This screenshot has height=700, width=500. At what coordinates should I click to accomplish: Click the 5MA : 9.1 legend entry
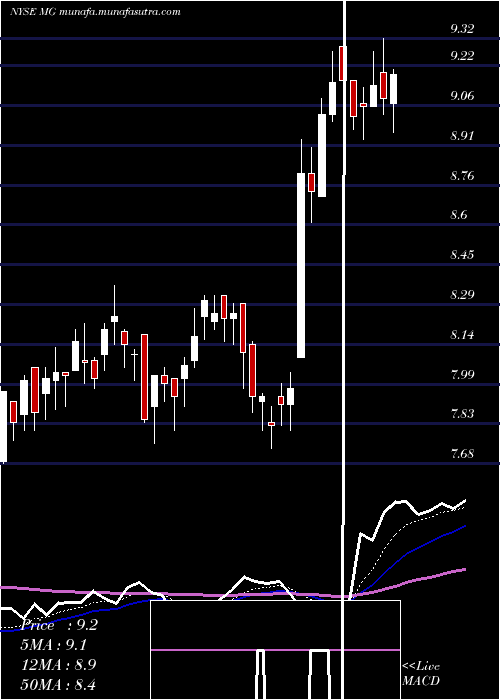(54, 645)
